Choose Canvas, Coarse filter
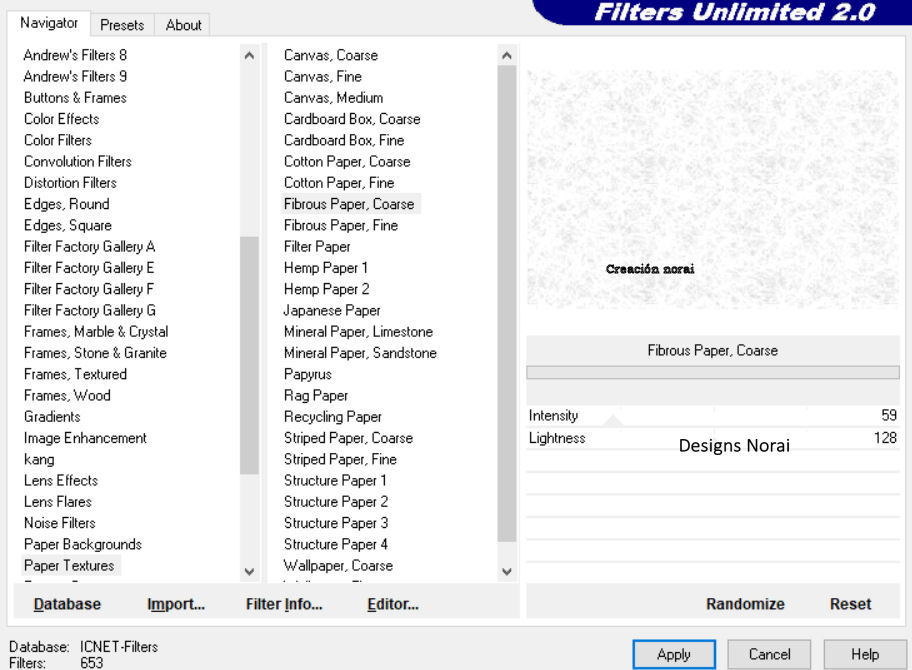The image size is (912, 670). click(x=330, y=55)
